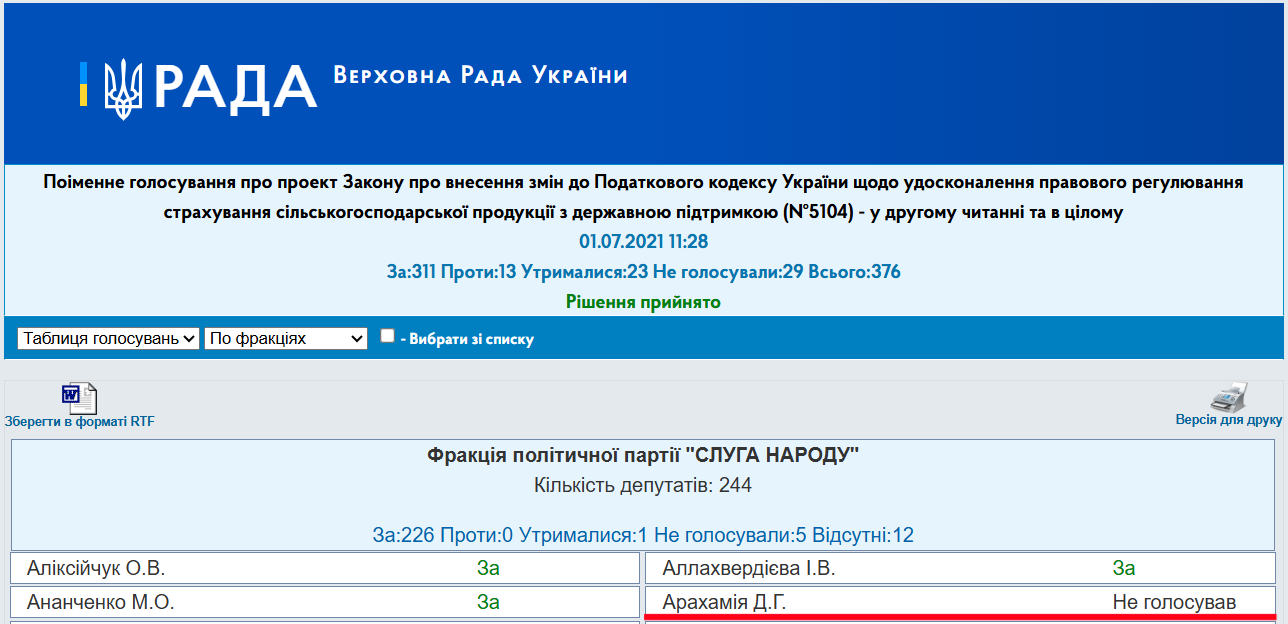
Task: Click the "Рішення прийнято" status text
Action: pos(644,301)
